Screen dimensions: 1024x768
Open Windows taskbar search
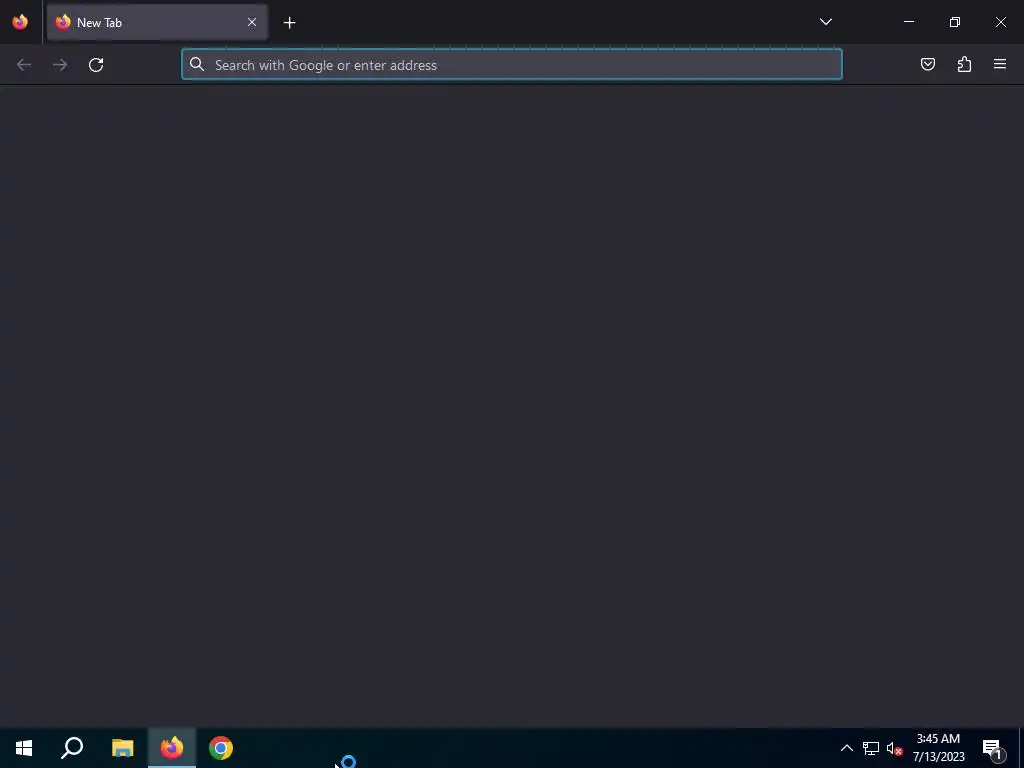(72, 748)
